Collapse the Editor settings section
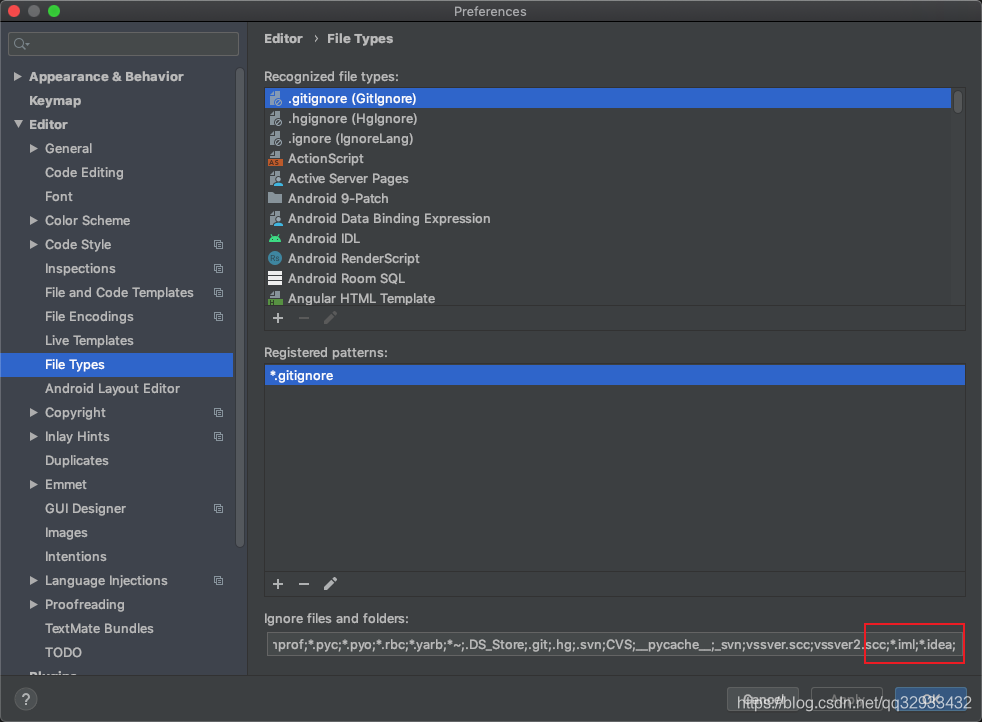The image size is (982, 722). coord(18,125)
